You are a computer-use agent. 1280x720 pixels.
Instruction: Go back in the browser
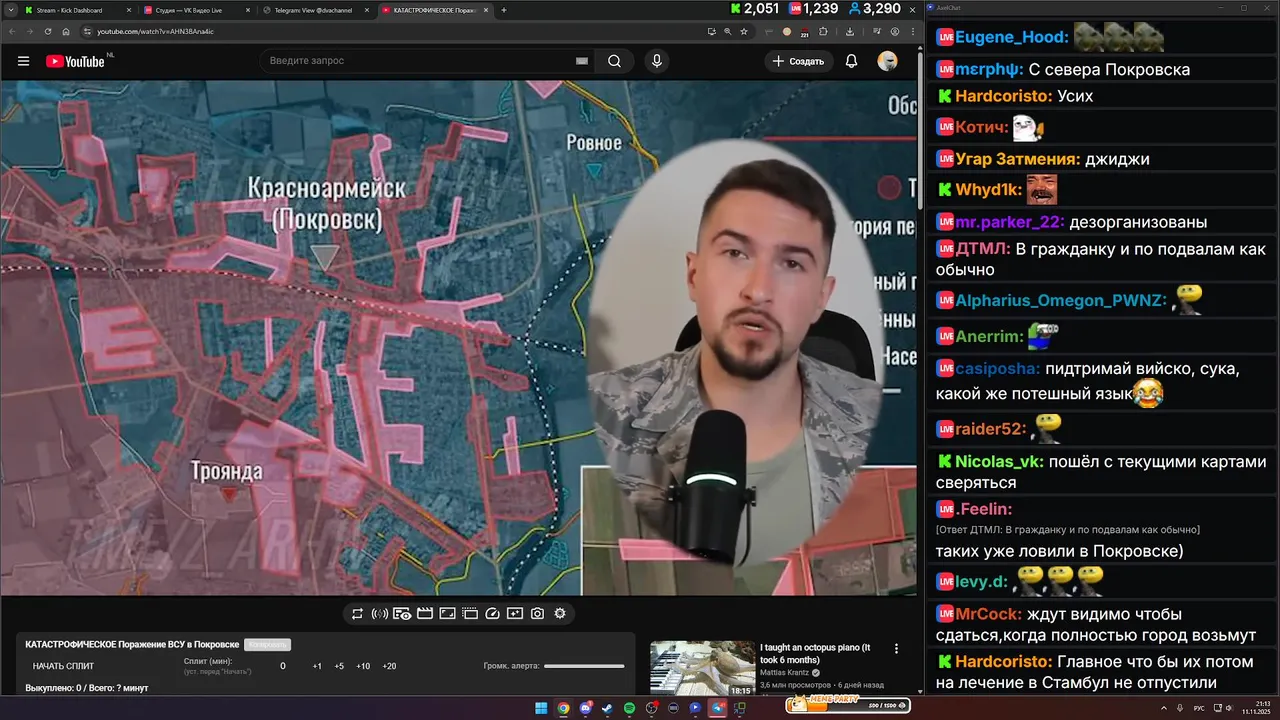pyautogui.click(x=13, y=31)
